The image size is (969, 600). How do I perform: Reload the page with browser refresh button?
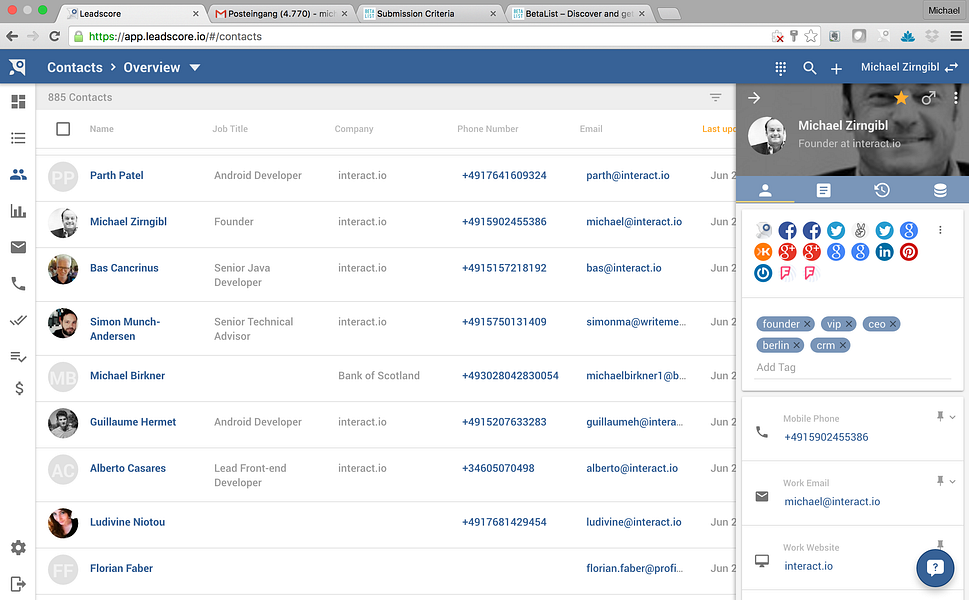54,36
